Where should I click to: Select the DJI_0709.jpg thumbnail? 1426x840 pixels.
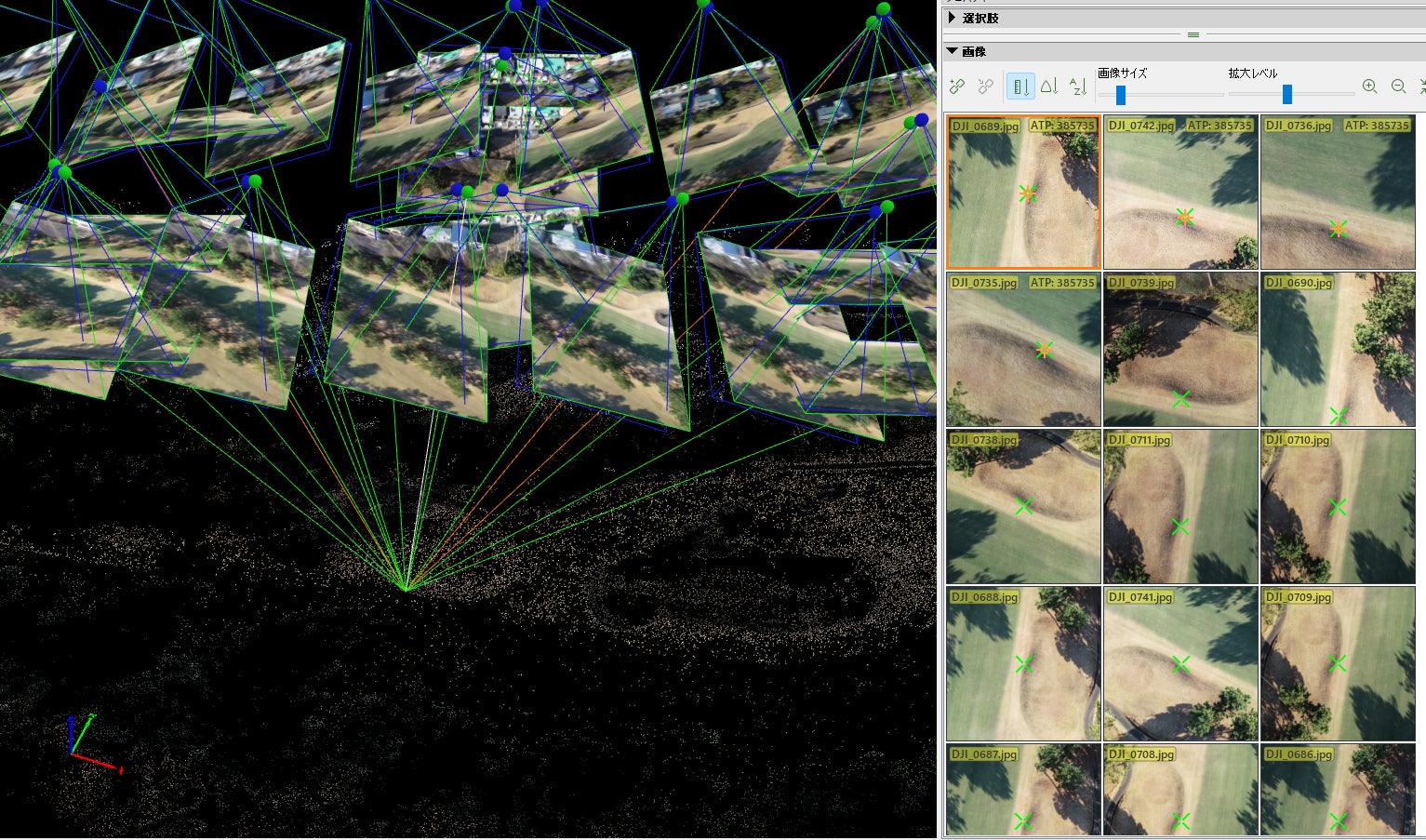click(1338, 663)
